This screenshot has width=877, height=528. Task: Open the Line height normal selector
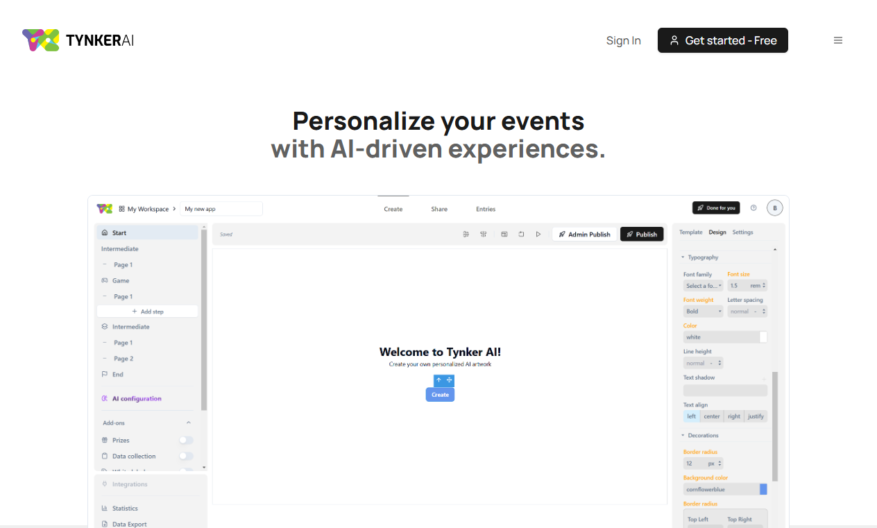(703, 363)
